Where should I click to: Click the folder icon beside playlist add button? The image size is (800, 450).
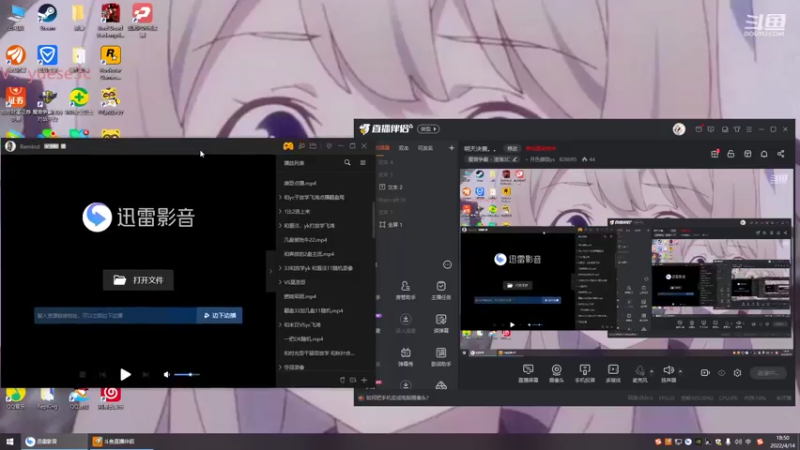(353, 380)
